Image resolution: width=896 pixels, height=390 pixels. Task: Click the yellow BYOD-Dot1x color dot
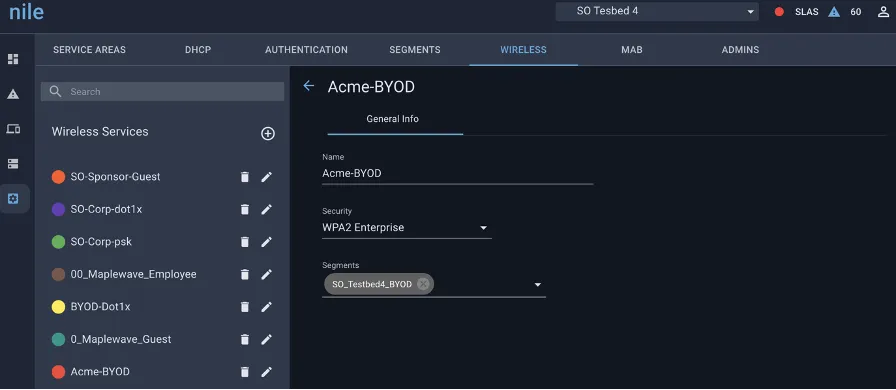(x=58, y=307)
